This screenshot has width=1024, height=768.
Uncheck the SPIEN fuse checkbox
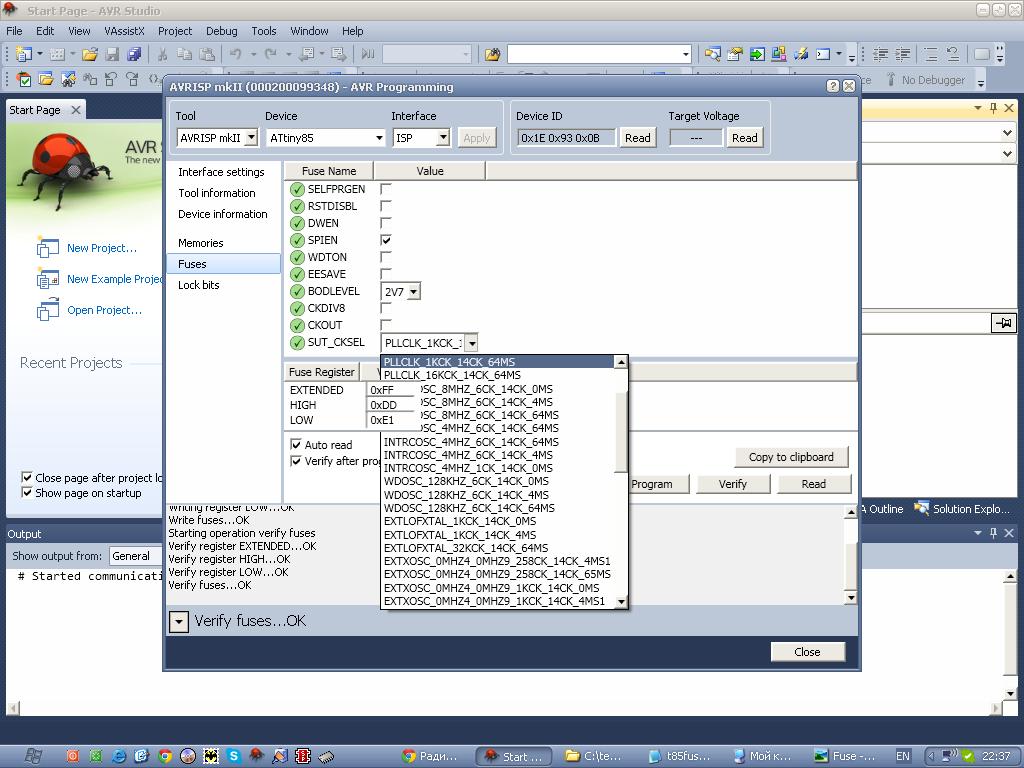(x=386, y=240)
